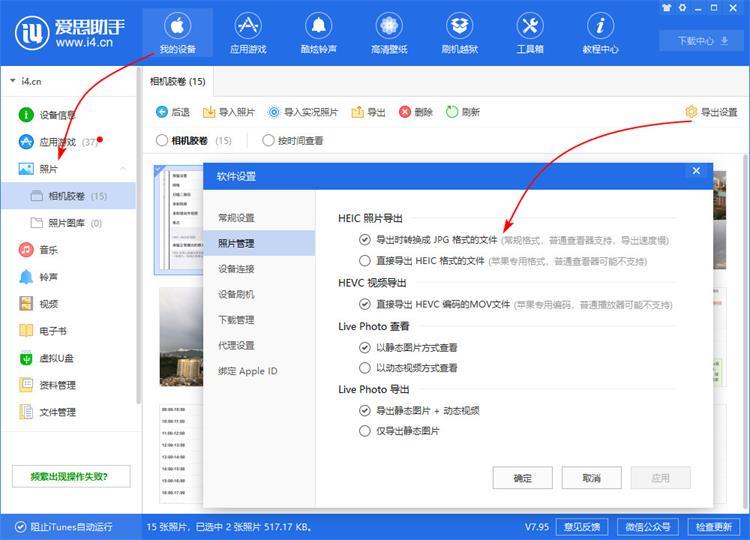Collapse the i4.cn device tree arrow

point(12,81)
